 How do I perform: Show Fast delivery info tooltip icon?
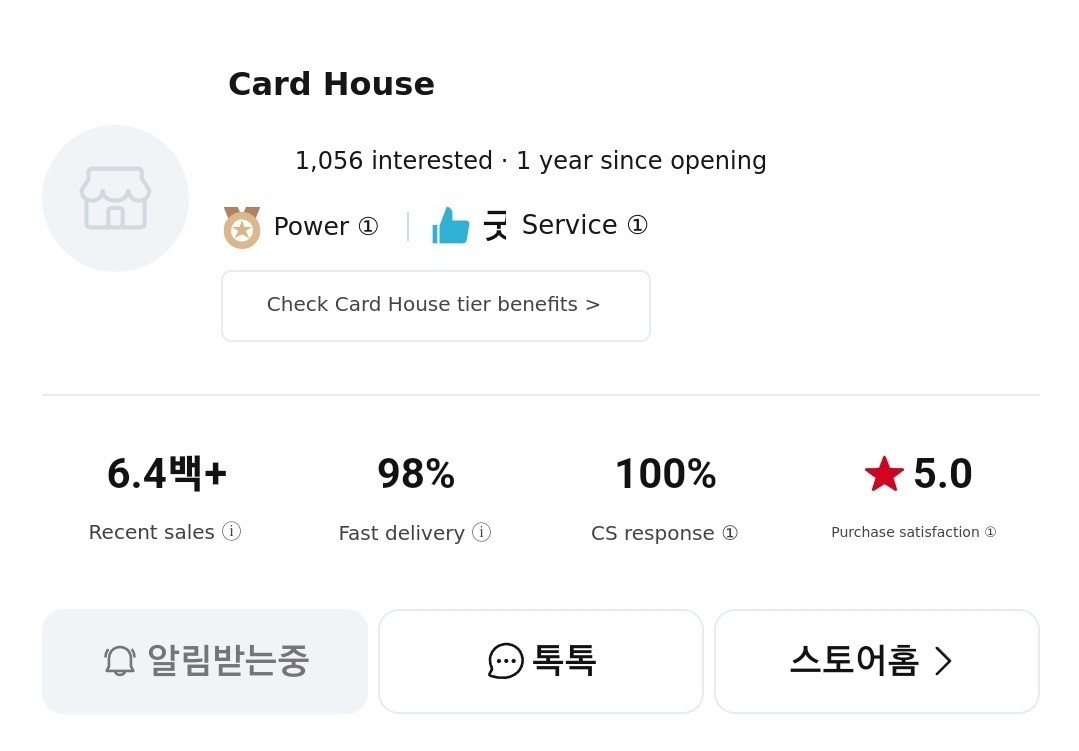(482, 532)
